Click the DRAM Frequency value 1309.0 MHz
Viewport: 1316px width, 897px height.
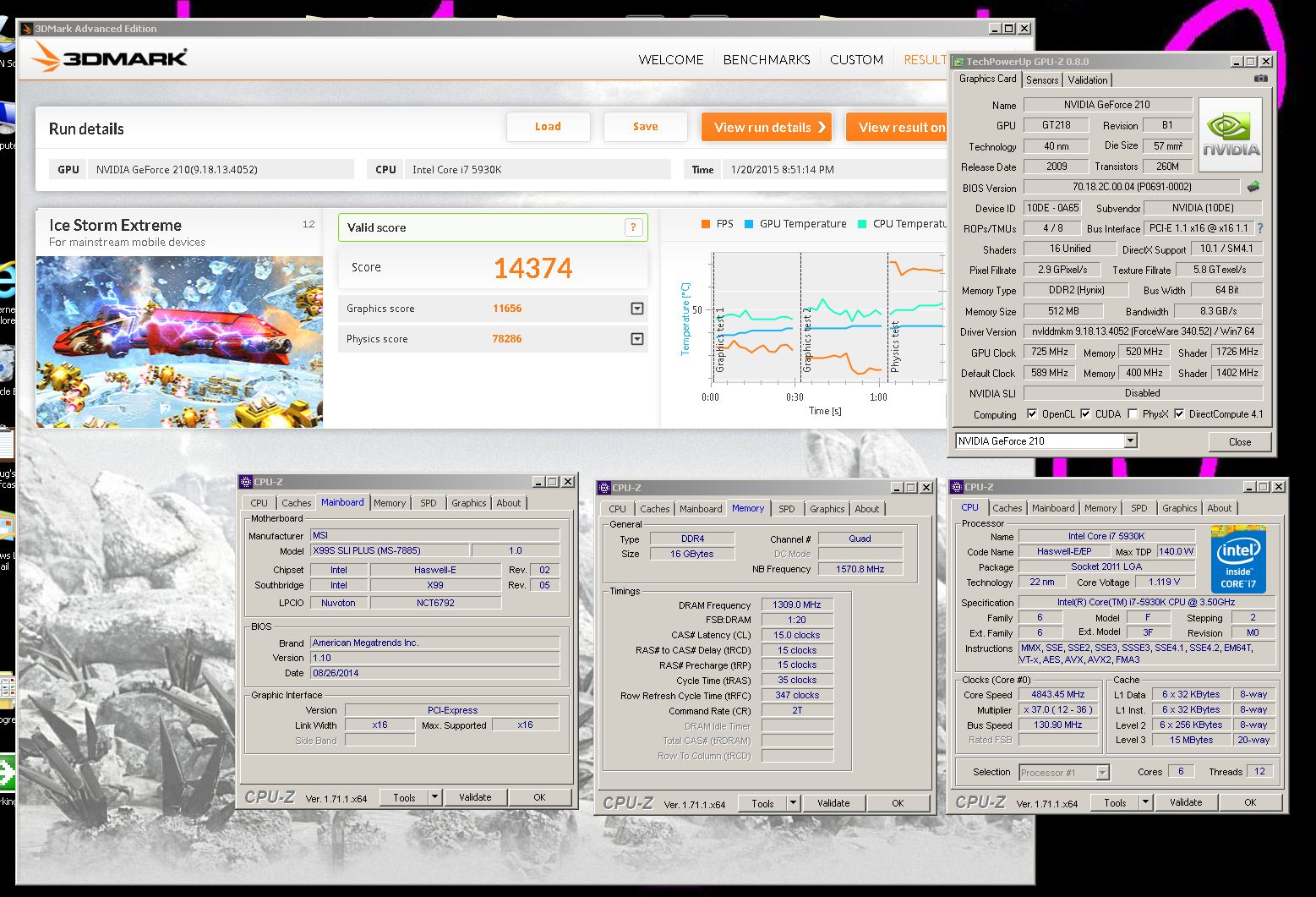797,604
